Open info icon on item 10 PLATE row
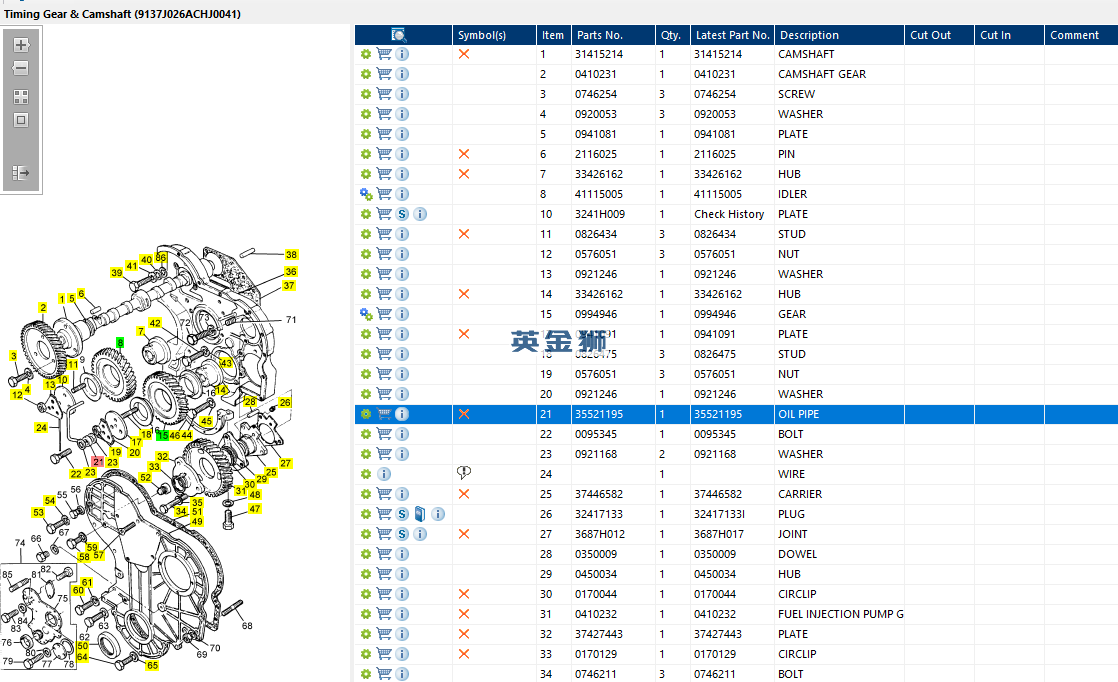1118x682 pixels. [x=420, y=214]
